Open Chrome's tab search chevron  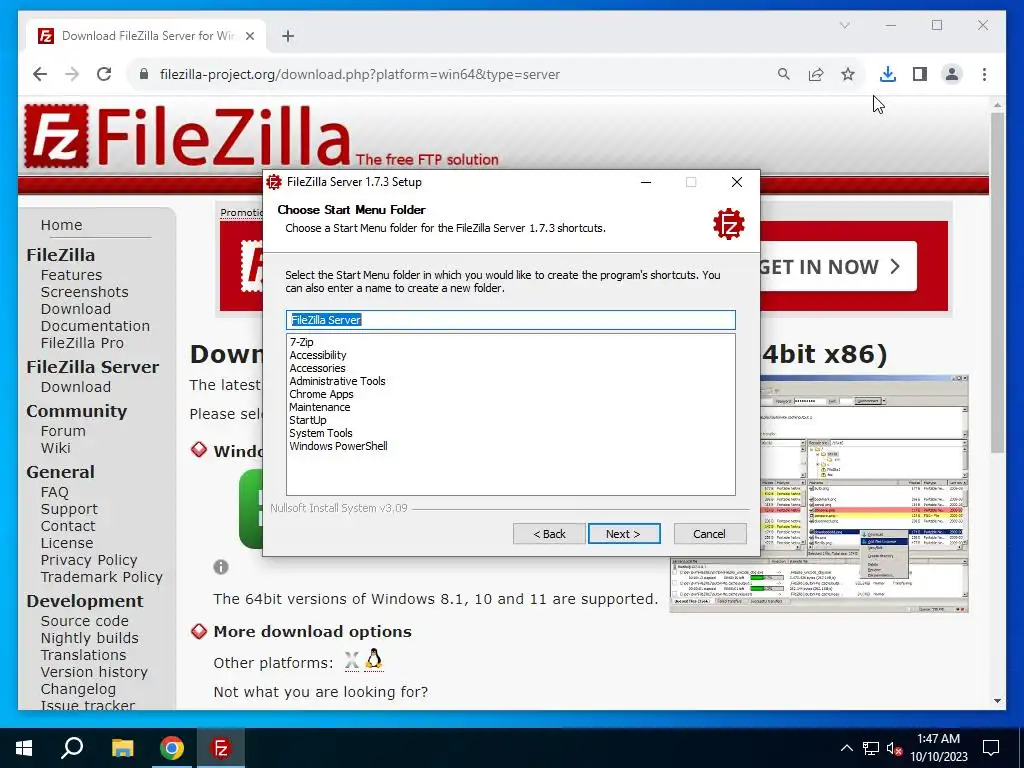[x=844, y=25]
